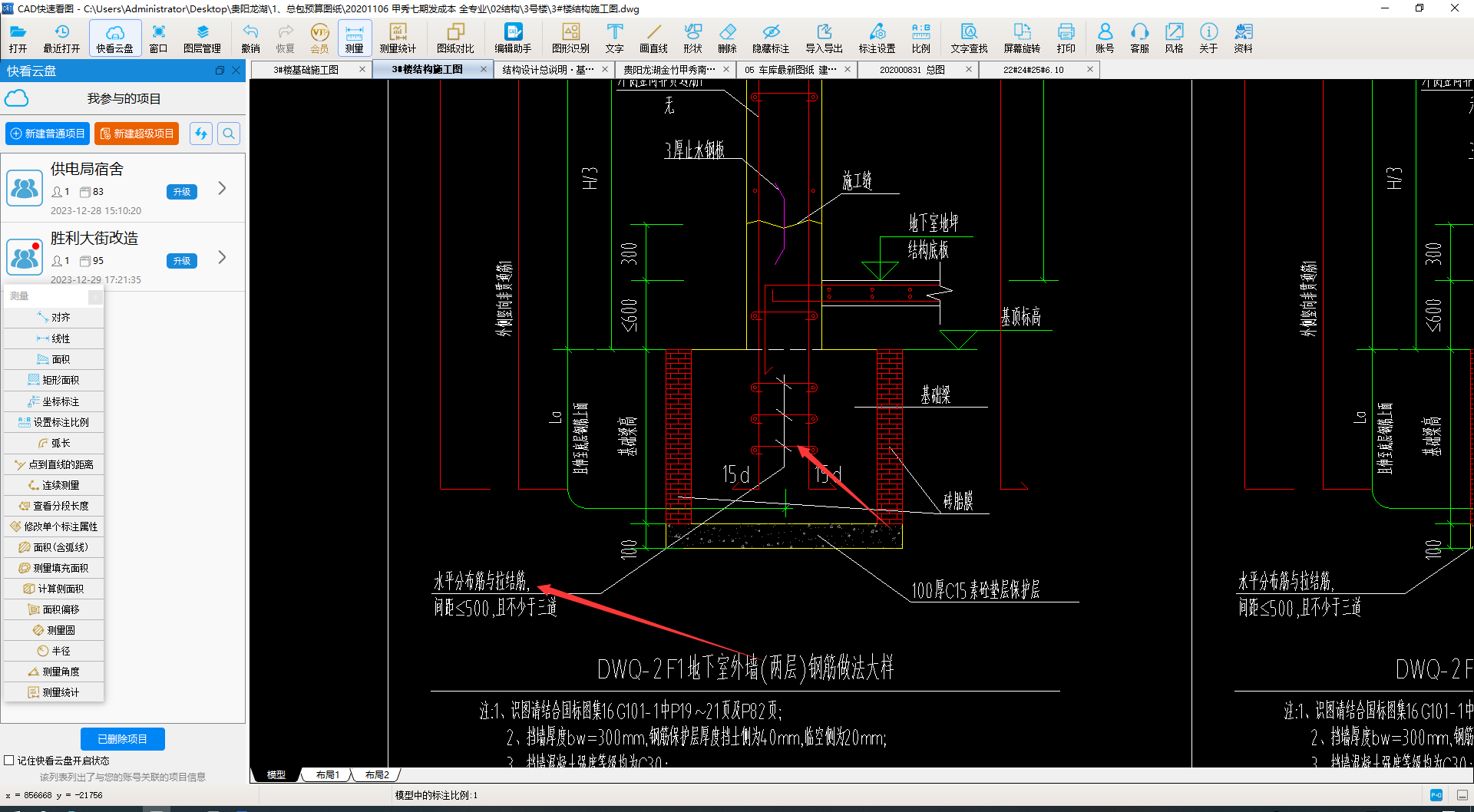Select 测量角度 in the measure menu
This screenshot has width=1474, height=812.
pos(54,672)
